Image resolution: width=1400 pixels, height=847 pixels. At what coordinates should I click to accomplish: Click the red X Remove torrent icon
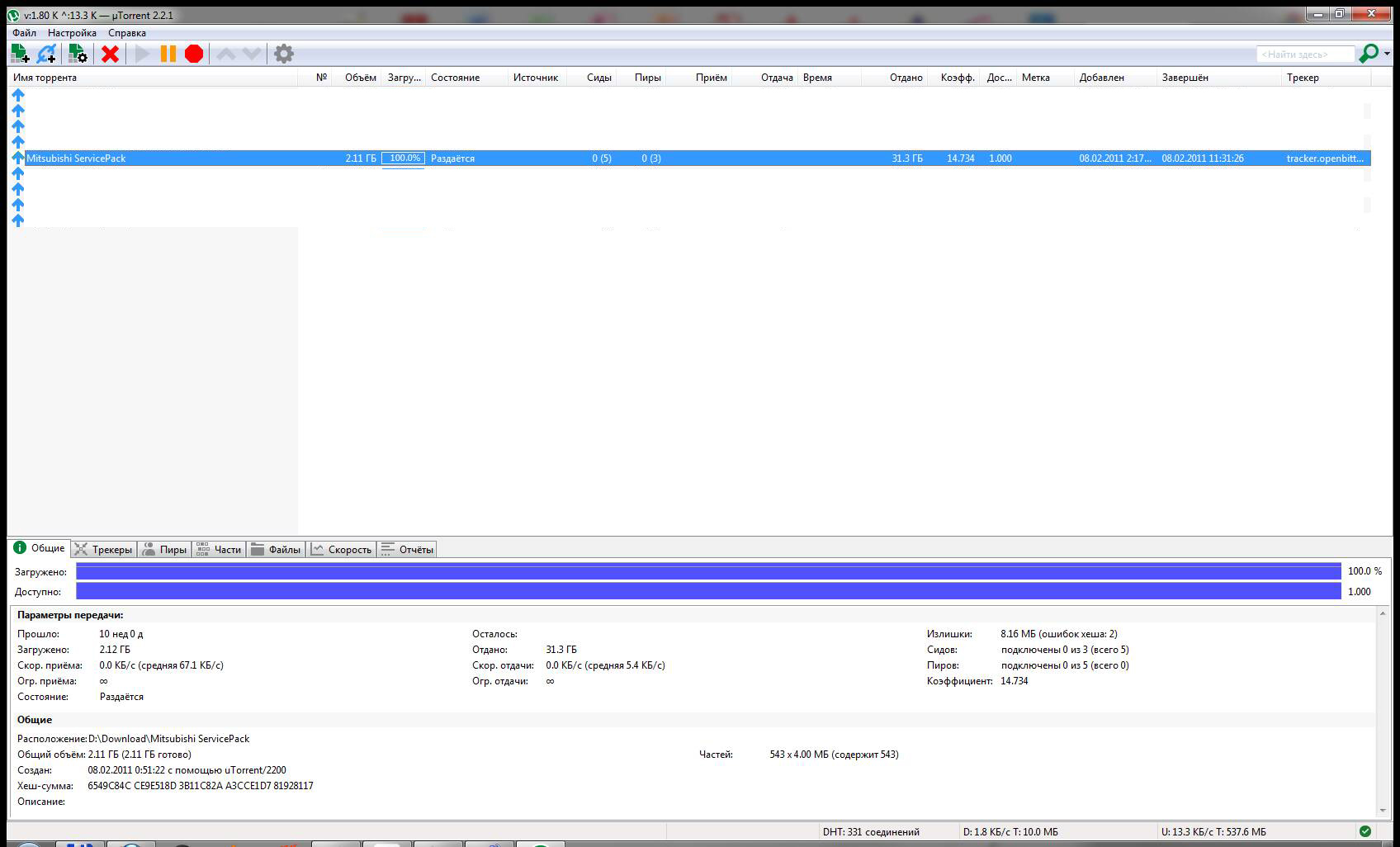click(110, 54)
